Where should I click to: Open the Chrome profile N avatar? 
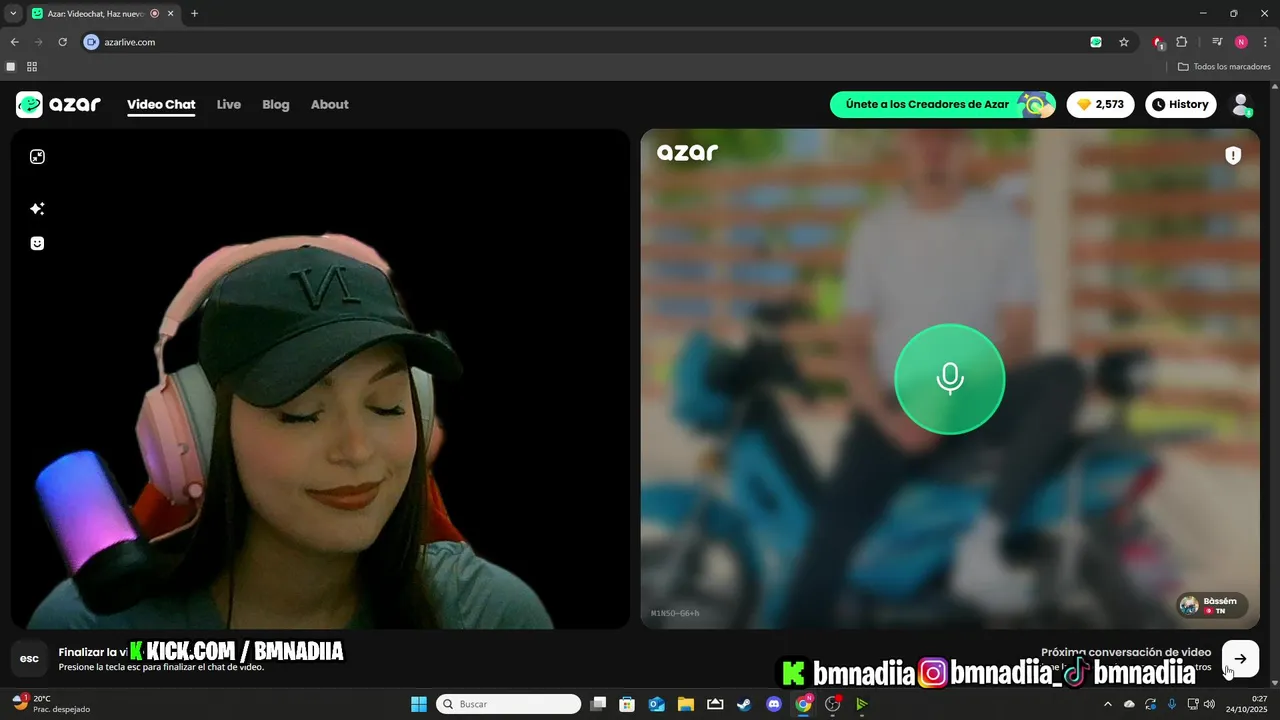[1241, 42]
